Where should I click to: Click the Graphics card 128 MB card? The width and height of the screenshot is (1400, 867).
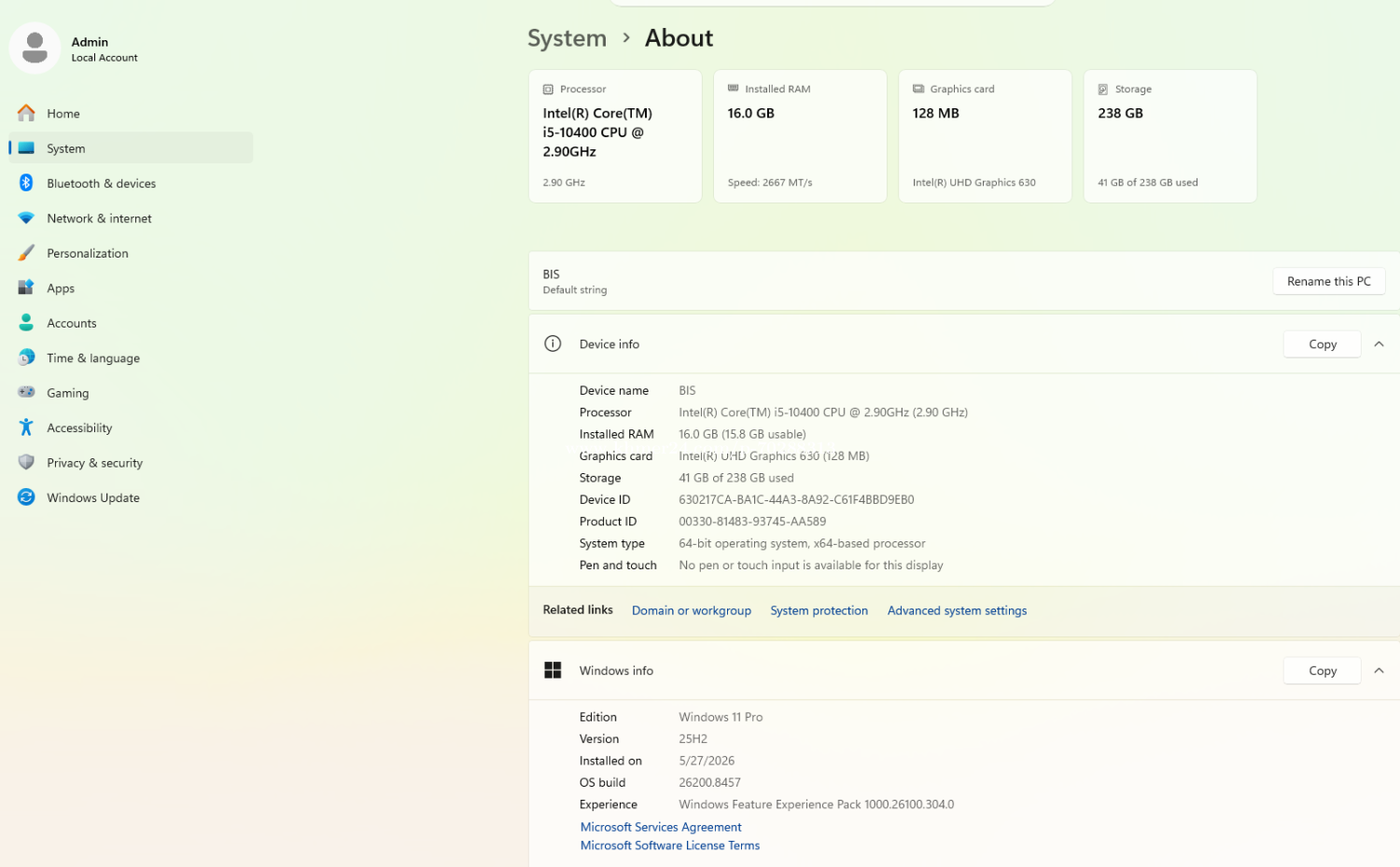(x=985, y=136)
